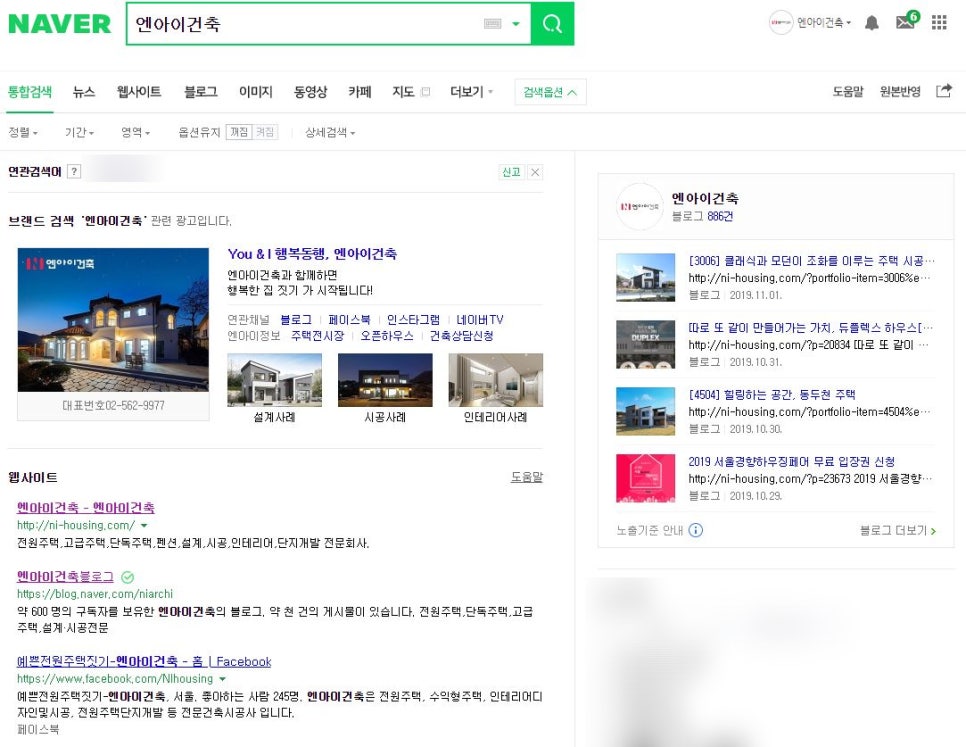Screen dimensions: 966x747
Task: Open the [3006] 클래식과 모던 blog post
Action: point(811,260)
